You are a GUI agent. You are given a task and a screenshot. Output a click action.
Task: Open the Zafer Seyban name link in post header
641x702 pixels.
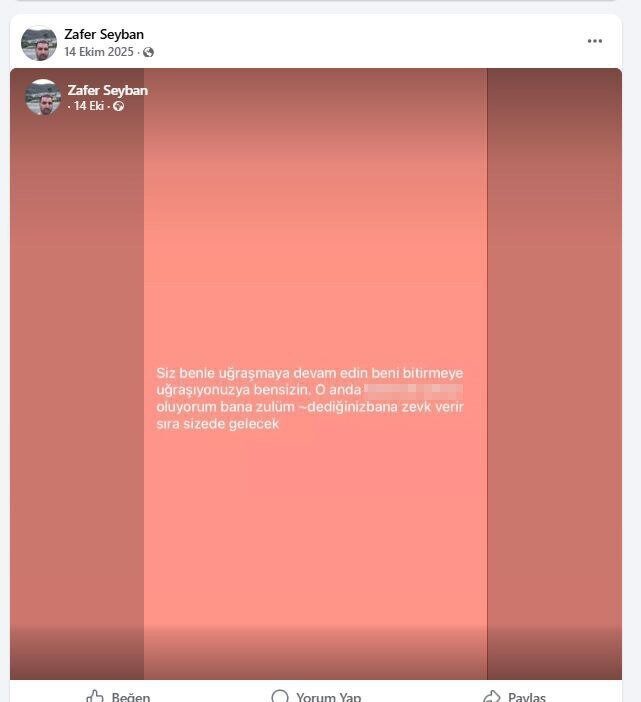[x=104, y=34]
